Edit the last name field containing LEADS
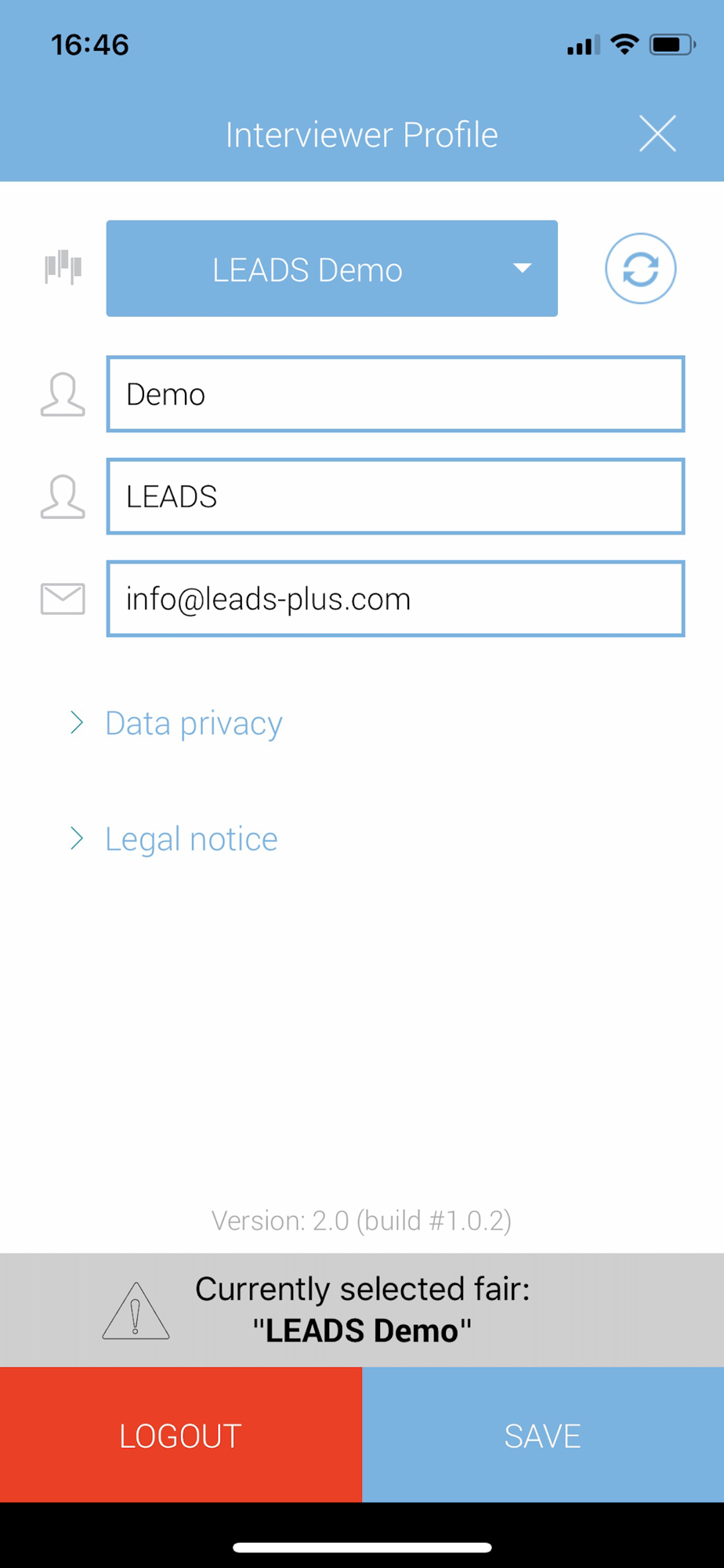This screenshot has height=1568, width=724. (396, 497)
